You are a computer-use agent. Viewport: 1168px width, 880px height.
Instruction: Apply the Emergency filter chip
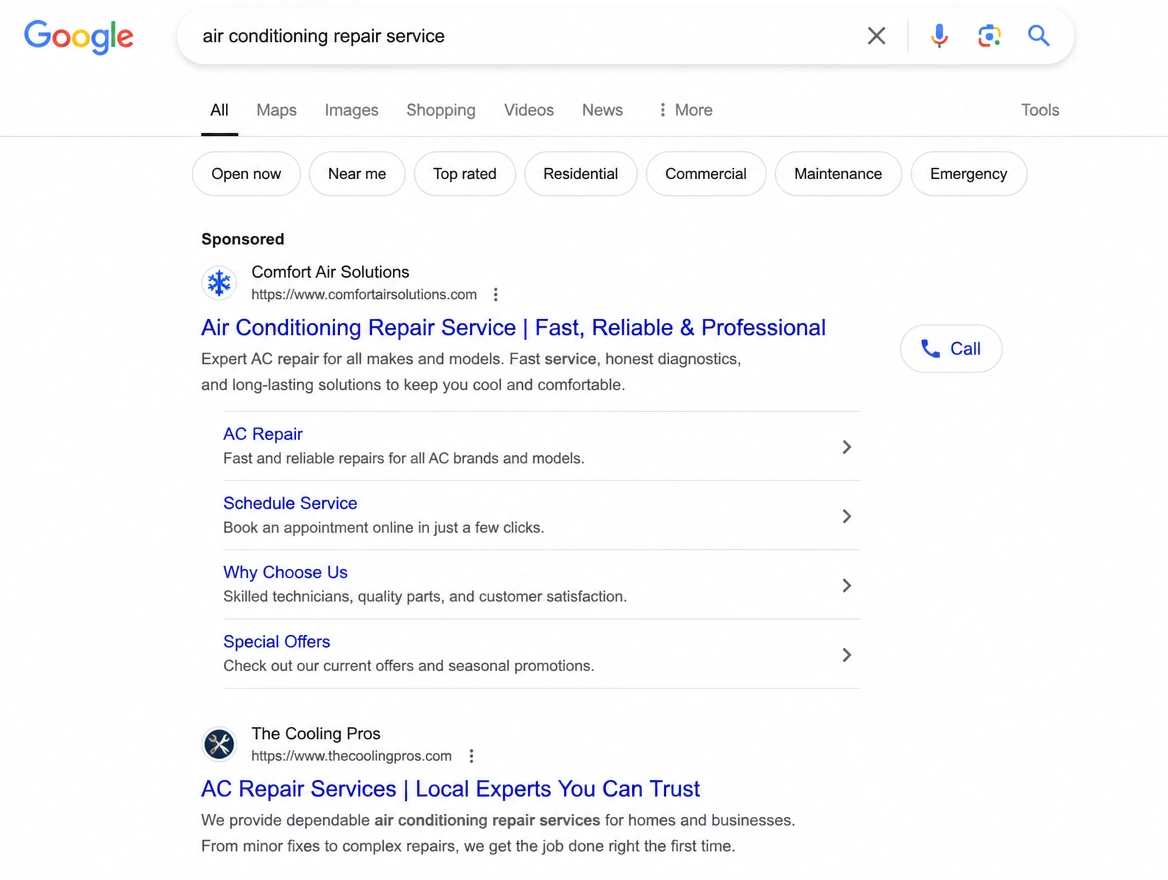pos(968,174)
